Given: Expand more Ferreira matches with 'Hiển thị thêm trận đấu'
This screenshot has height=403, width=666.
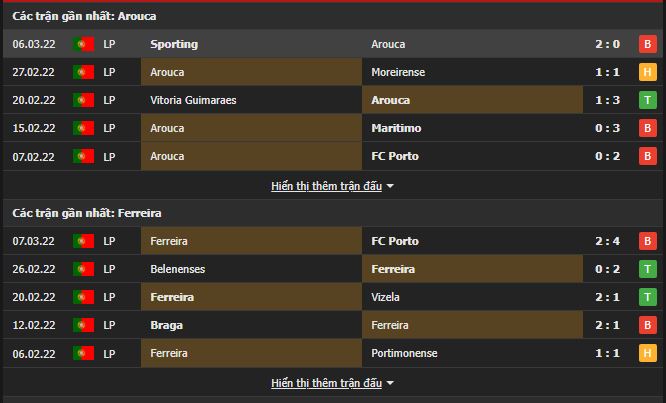Looking at the screenshot, I should coord(326,383).
